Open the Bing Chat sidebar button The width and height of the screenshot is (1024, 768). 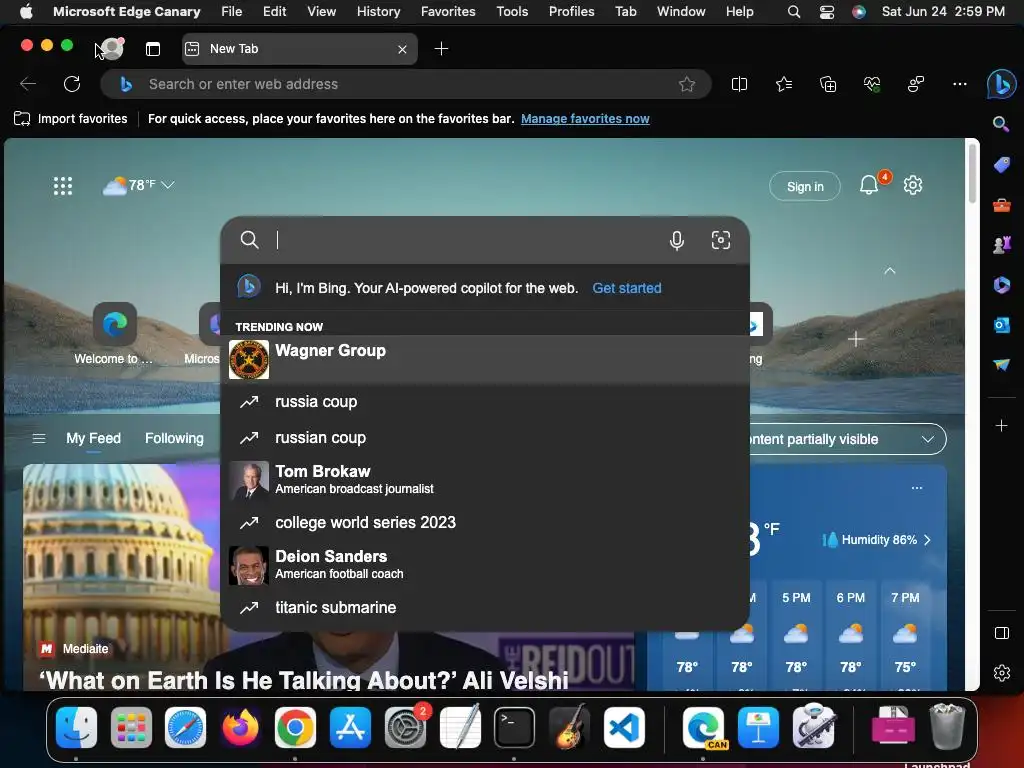(1001, 84)
